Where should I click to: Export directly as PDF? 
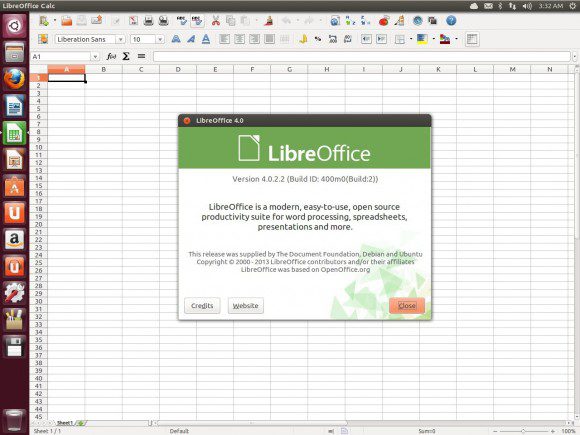click(133, 21)
